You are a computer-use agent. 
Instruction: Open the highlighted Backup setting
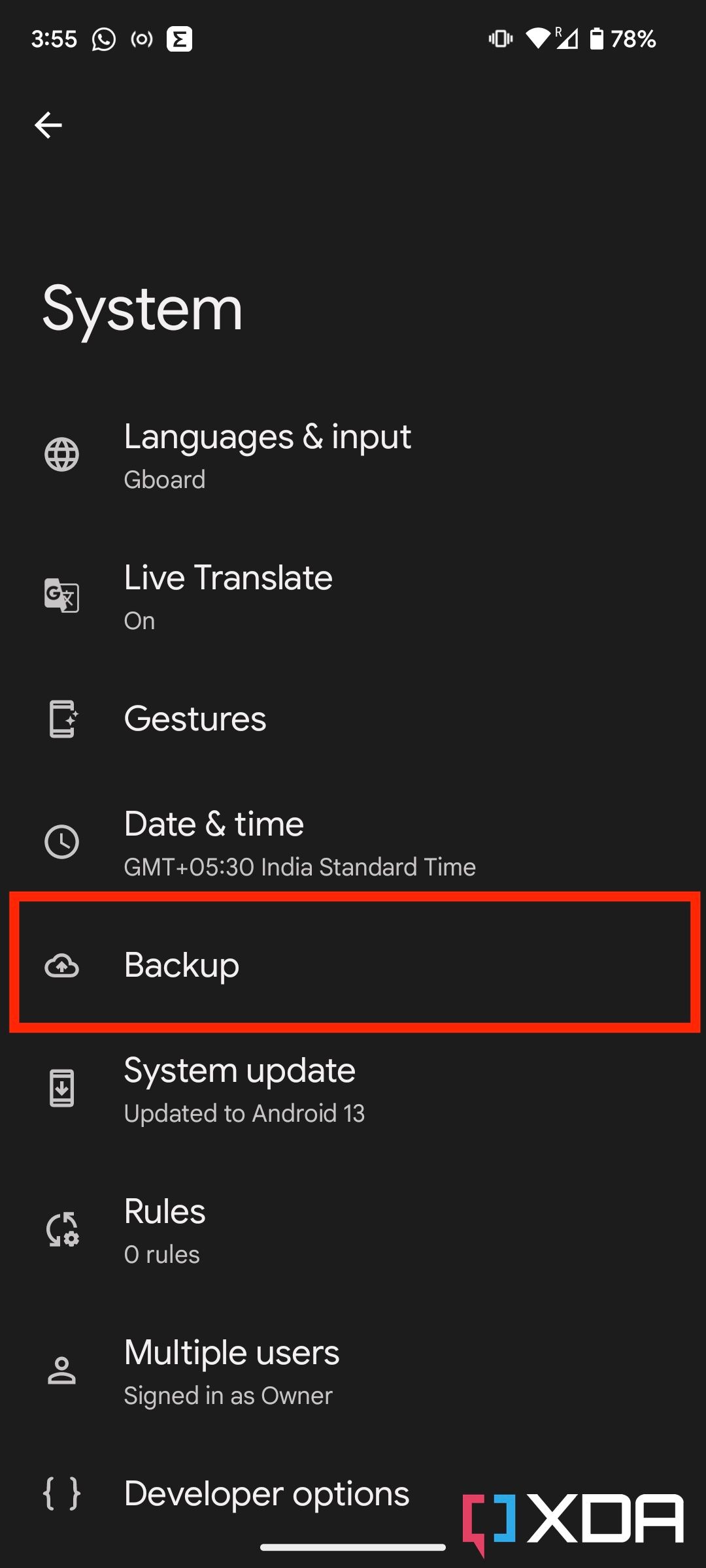[x=353, y=966]
